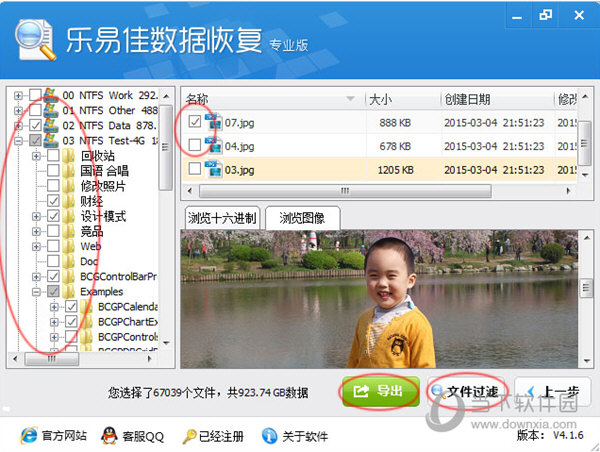Screen dimensions: 600x452
Task: Click the 设计模式 folder icon
Action: coord(69,216)
